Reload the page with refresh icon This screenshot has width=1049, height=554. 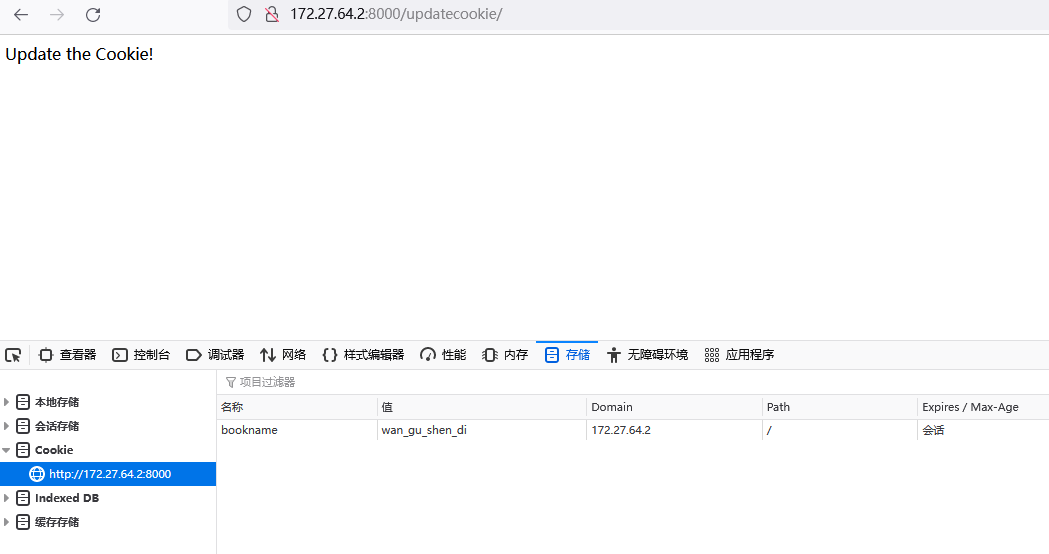pyautogui.click(x=93, y=15)
